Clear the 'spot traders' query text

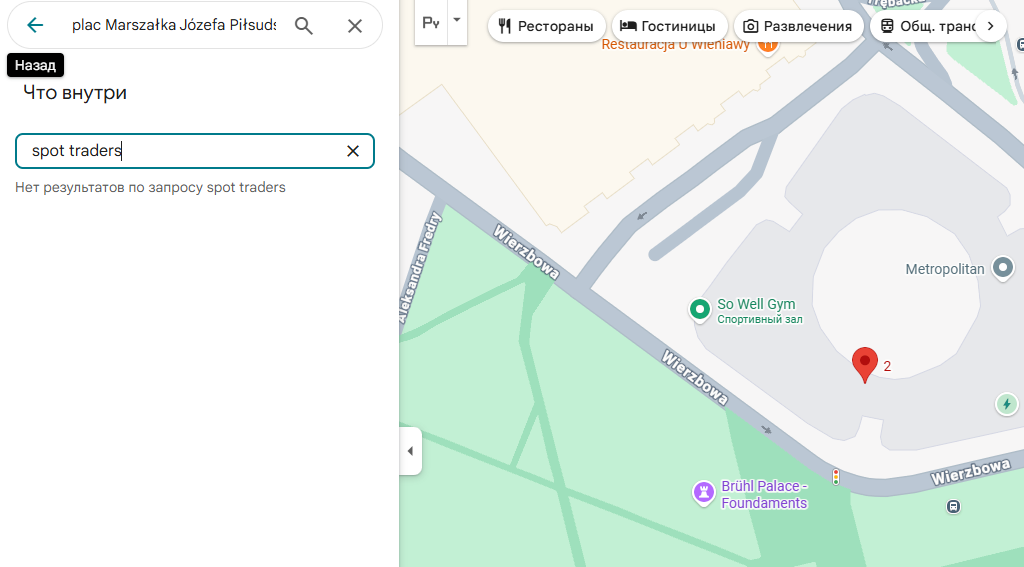pyautogui.click(x=353, y=151)
